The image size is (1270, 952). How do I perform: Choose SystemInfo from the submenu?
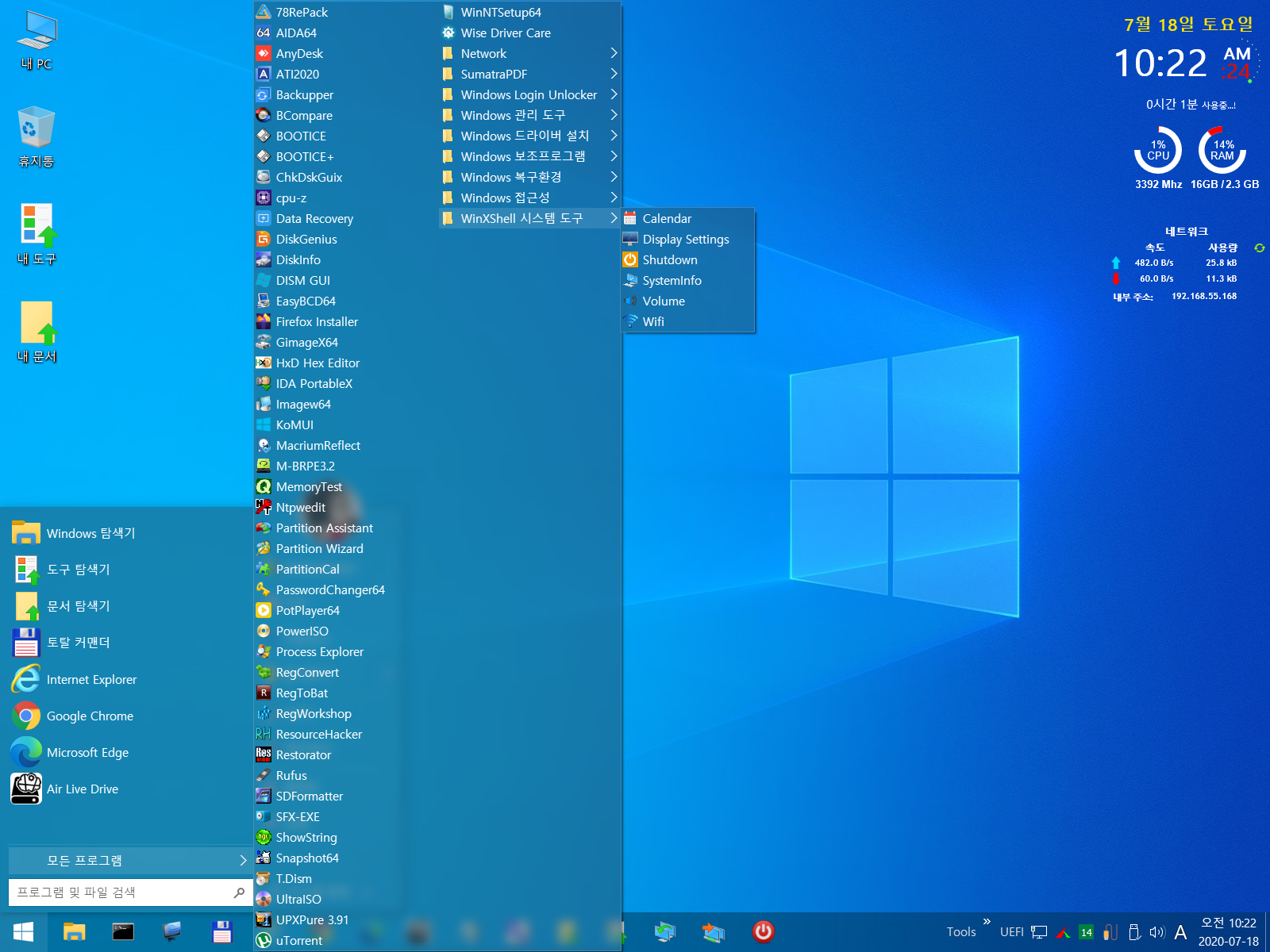pyautogui.click(x=687, y=280)
